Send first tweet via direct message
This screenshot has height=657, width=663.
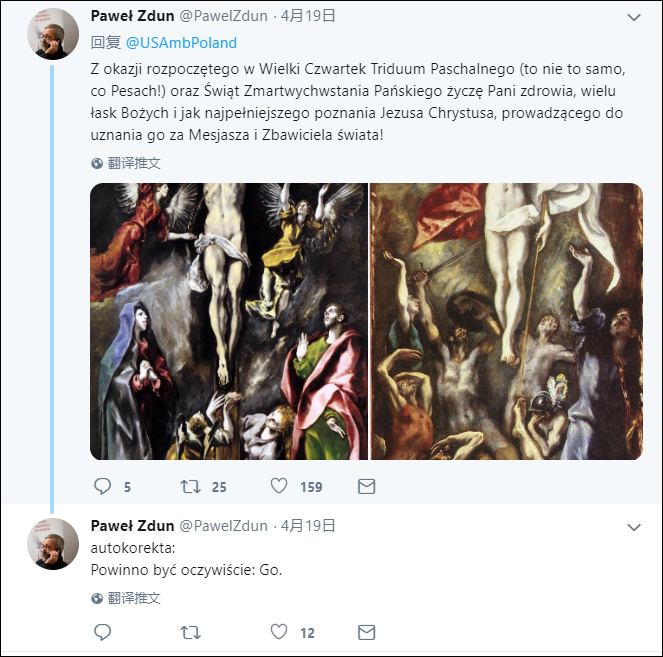tap(366, 487)
